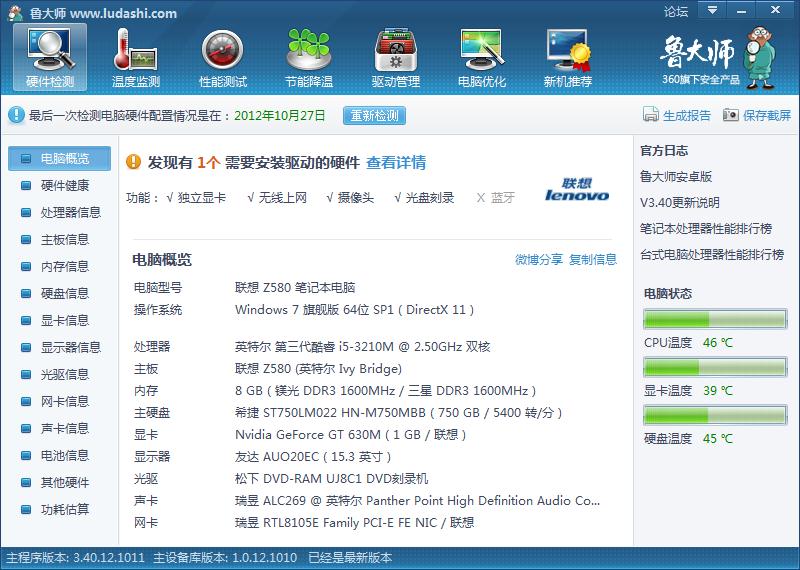
Task: Click 已经是最新版本 status text
Action: coord(351,557)
